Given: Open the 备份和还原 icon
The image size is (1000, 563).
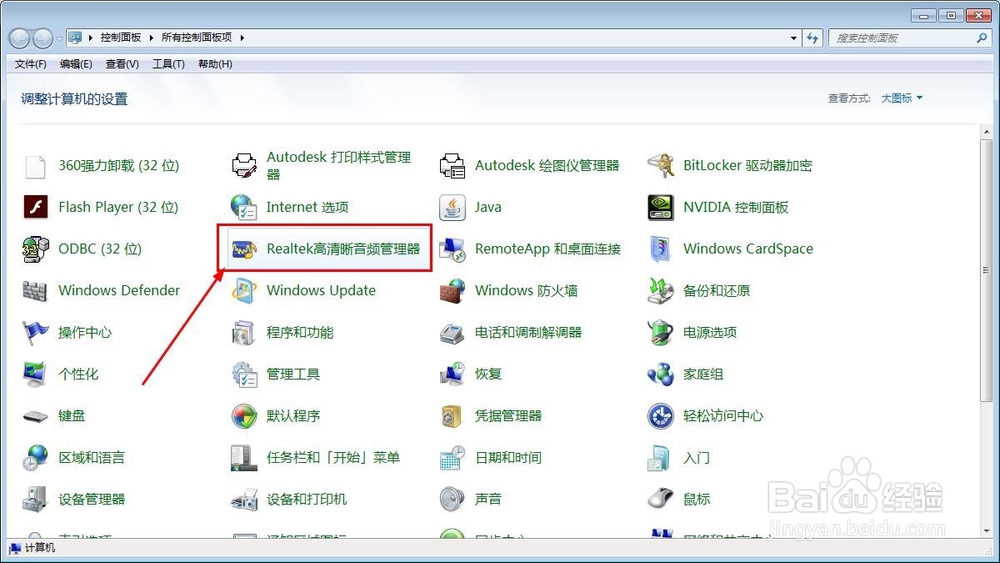Looking at the screenshot, I should pos(661,291).
